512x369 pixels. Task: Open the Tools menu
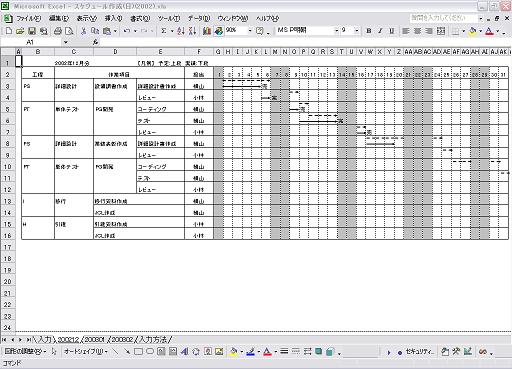pos(169,18)
